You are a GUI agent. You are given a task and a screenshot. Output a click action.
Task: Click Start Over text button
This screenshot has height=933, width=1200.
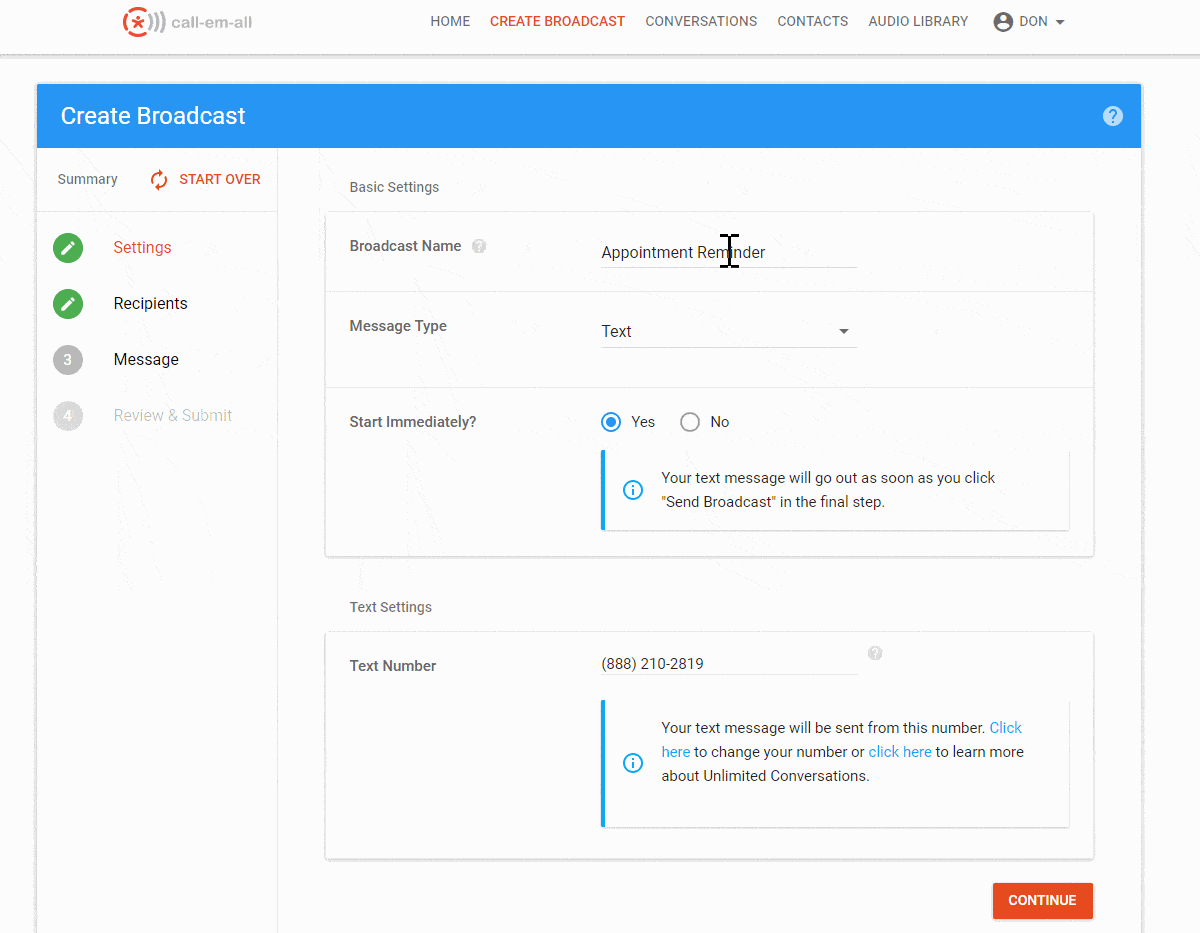click(x=220, y=180)
